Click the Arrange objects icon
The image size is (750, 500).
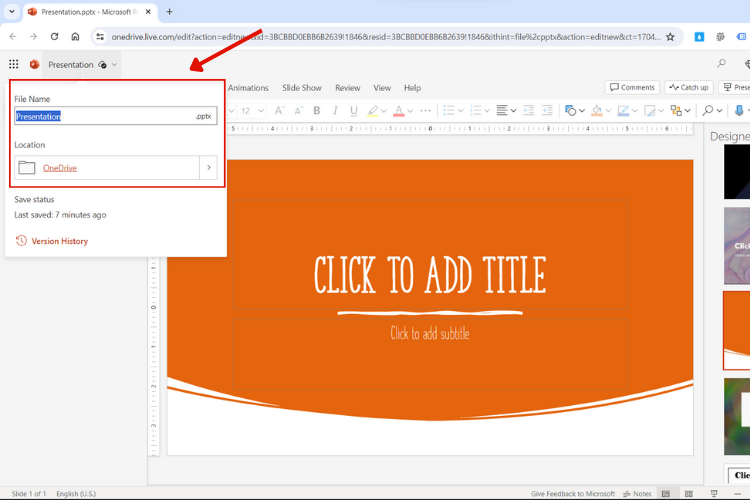pyautogui.click(x=676, y=111)
